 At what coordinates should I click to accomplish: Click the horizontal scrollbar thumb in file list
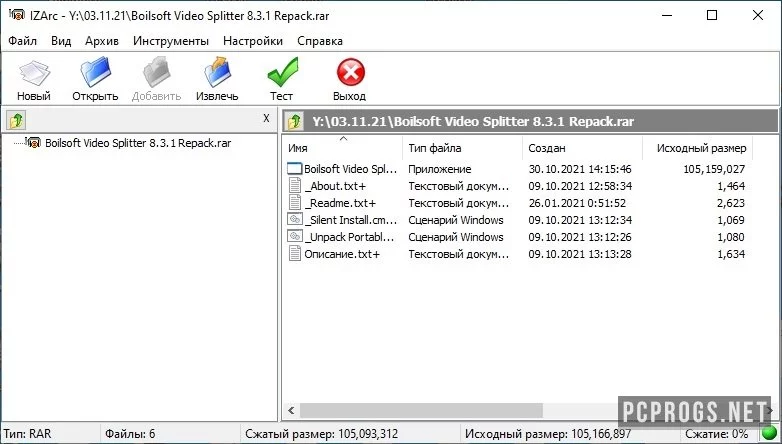(421, 411)
